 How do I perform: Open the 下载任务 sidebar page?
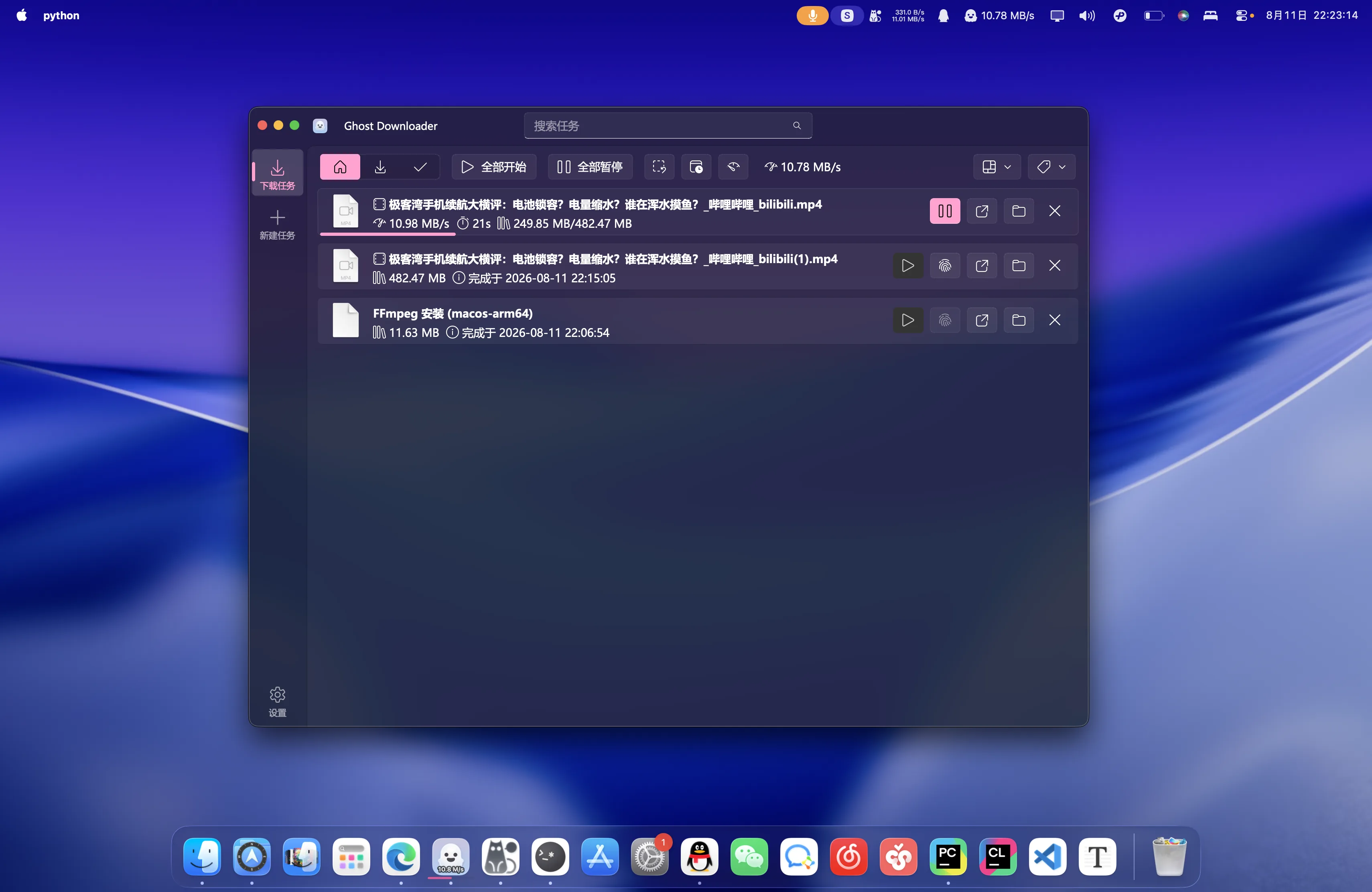click(x=277, y=173)
